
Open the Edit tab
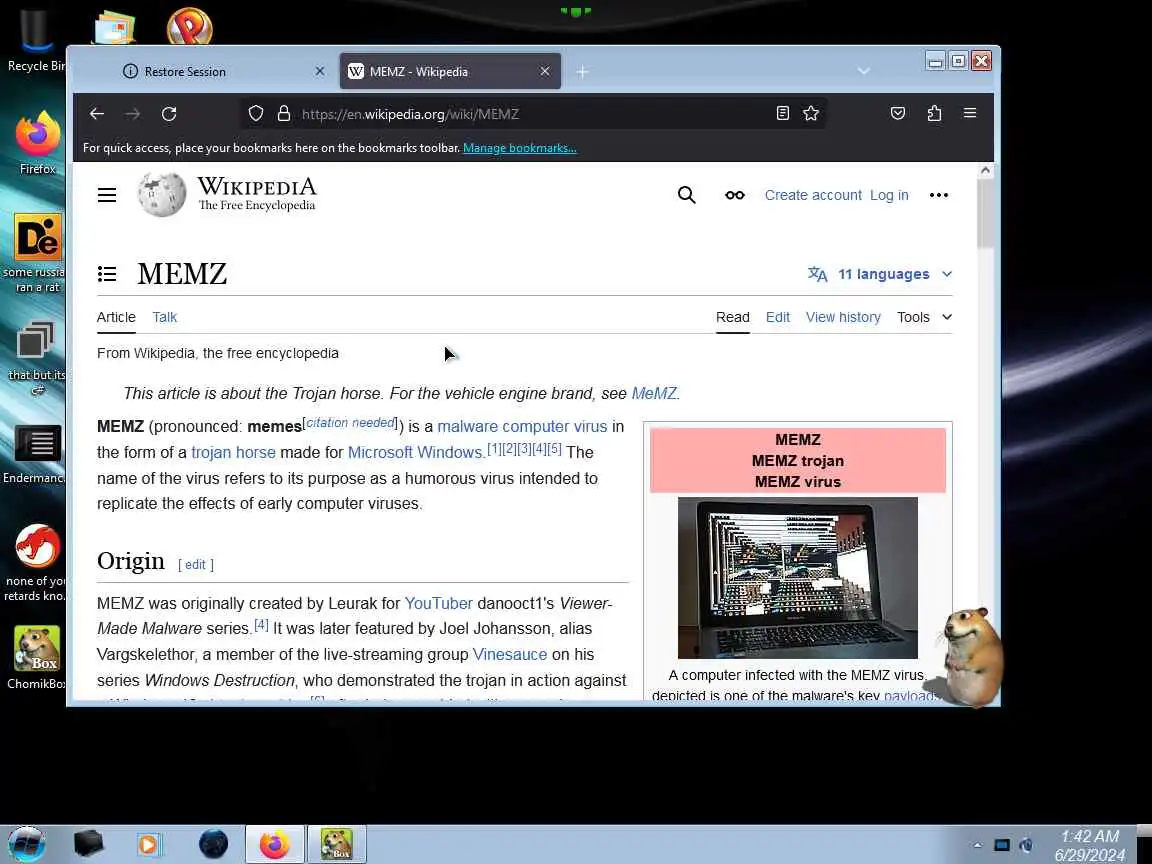point(777,317)
